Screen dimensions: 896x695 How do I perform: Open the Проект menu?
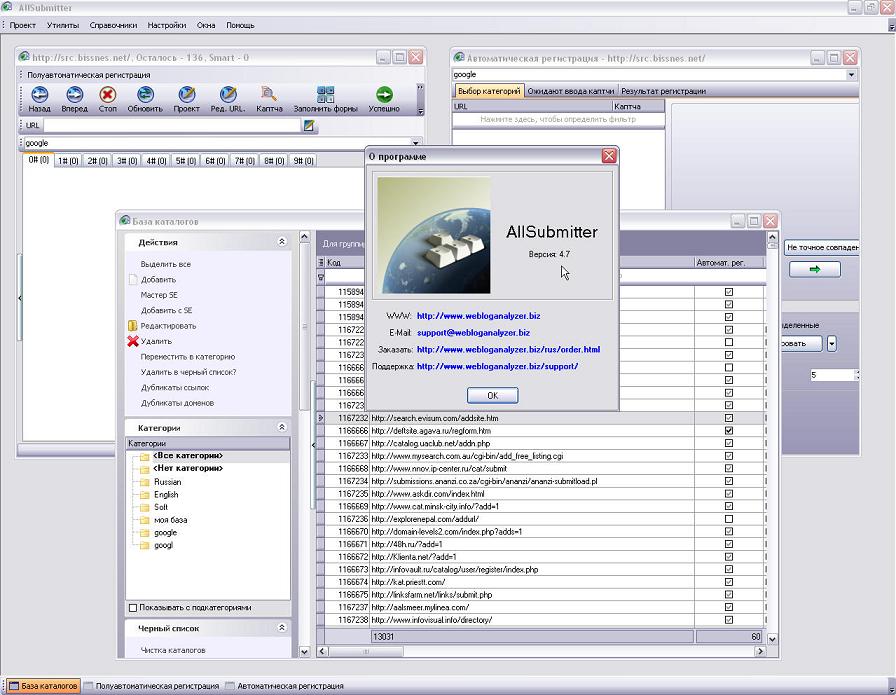(22, 25)
